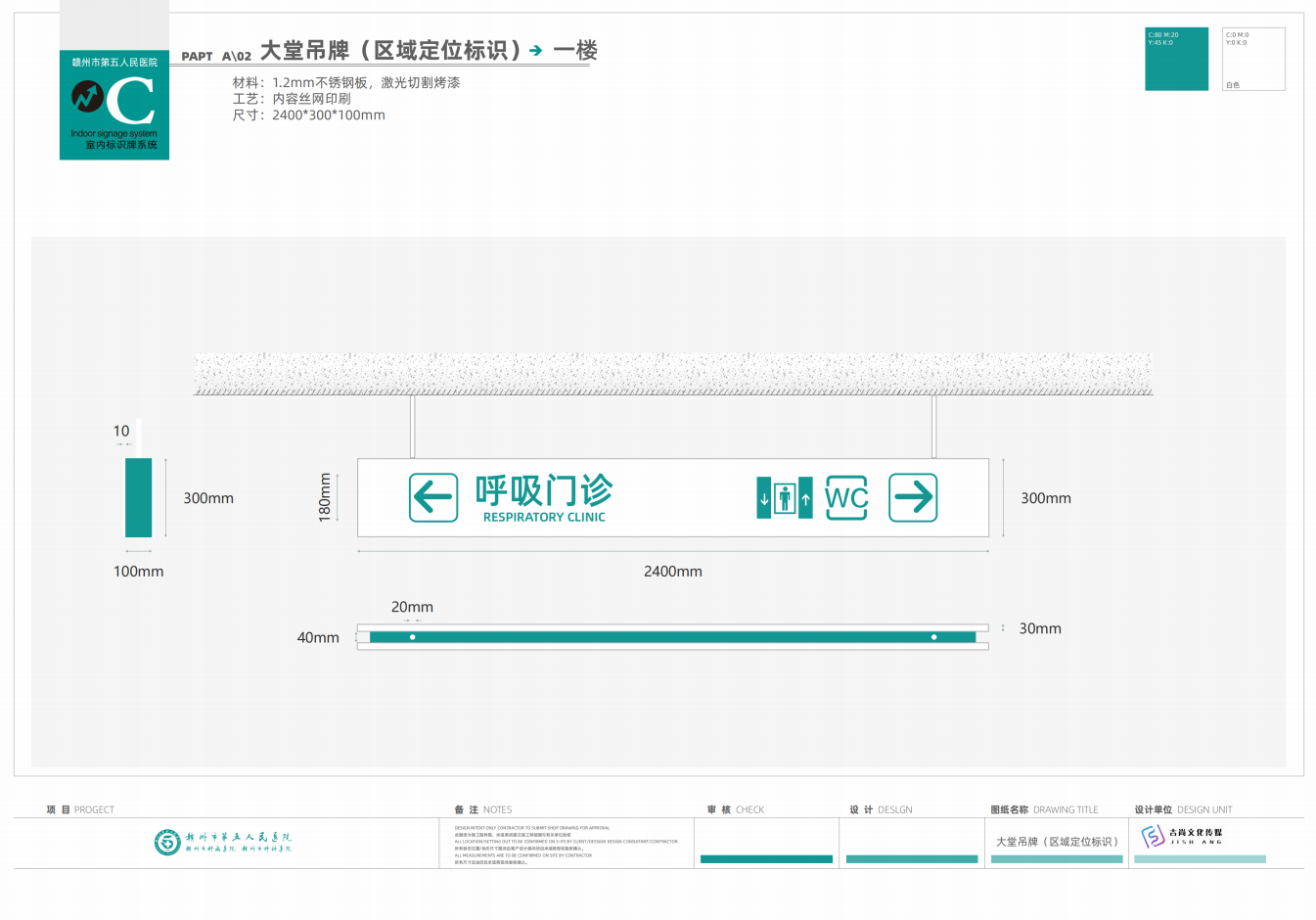Click the teal top-view bar
The image size is (1316, 920).
click(x=673, y=637)
